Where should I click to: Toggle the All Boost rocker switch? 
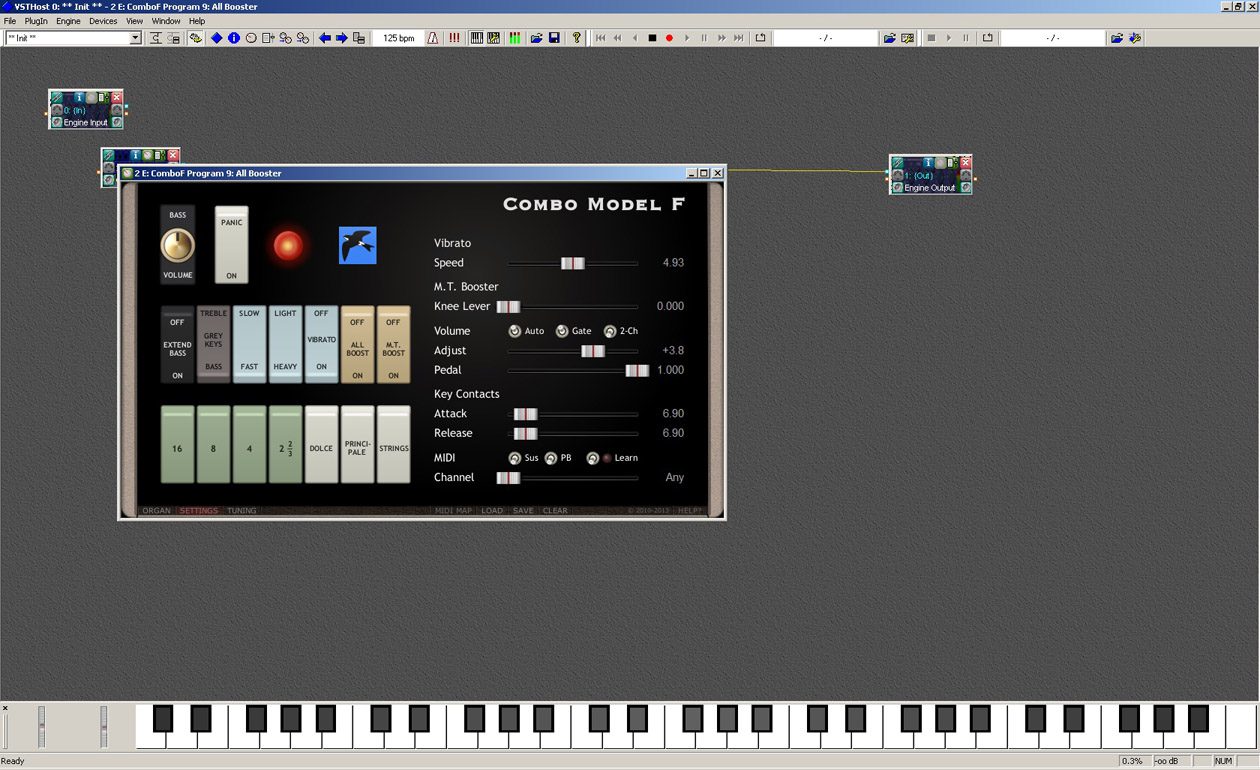pyautogui.click(x=357, y=344)
